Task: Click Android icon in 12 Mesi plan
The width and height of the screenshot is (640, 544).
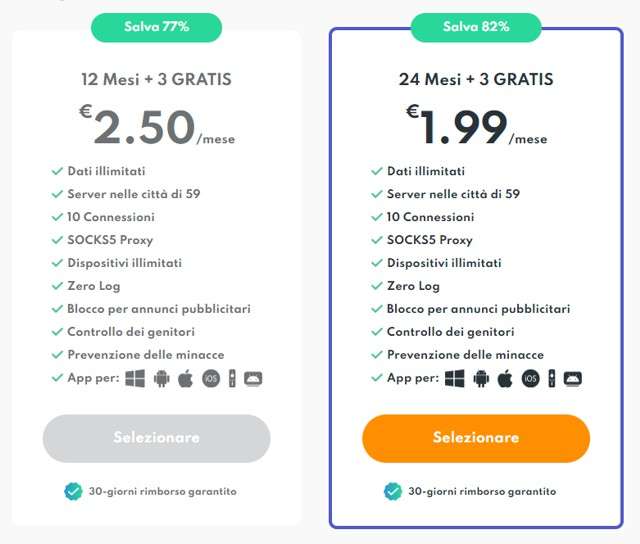Action: click(162, 378)
